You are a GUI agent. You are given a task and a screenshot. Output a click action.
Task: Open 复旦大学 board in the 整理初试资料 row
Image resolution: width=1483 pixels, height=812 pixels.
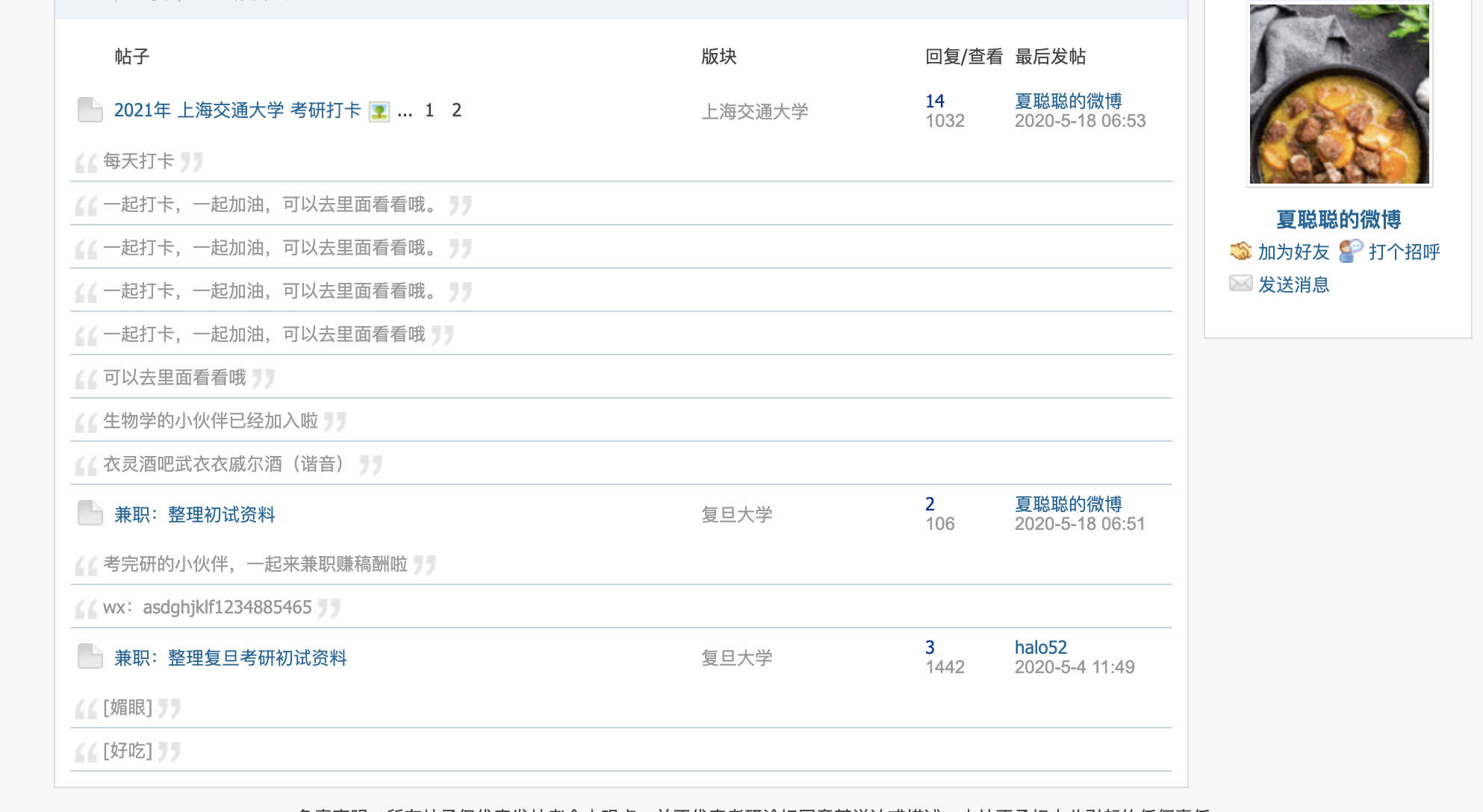pyautogui.click(x=737, y=514)
